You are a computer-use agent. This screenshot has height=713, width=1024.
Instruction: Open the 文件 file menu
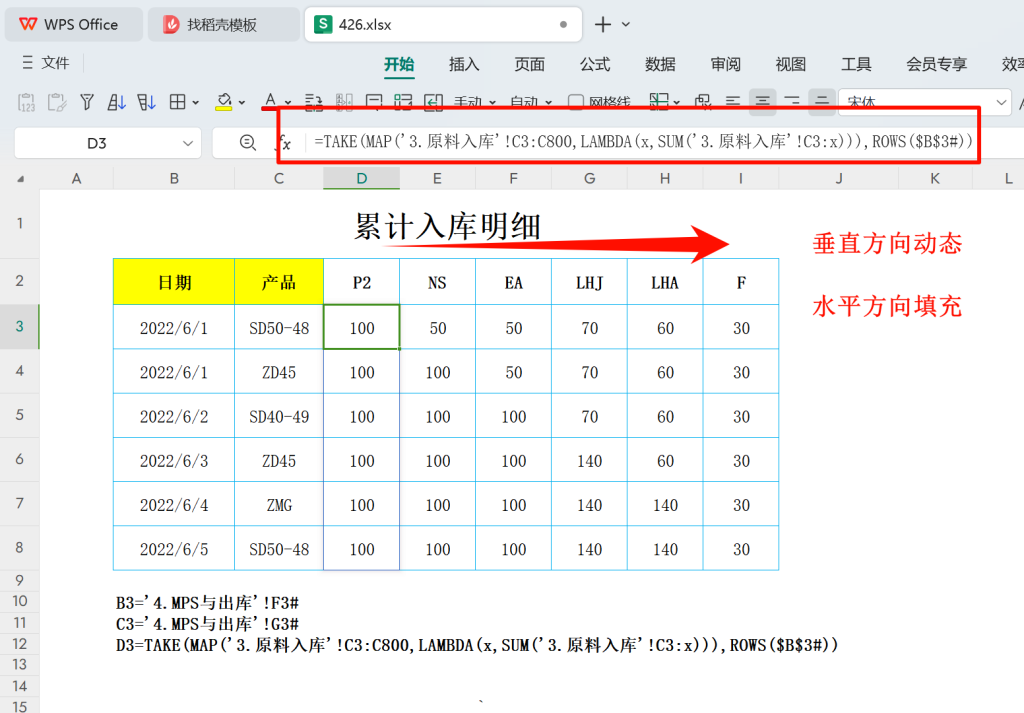(46, 63)
